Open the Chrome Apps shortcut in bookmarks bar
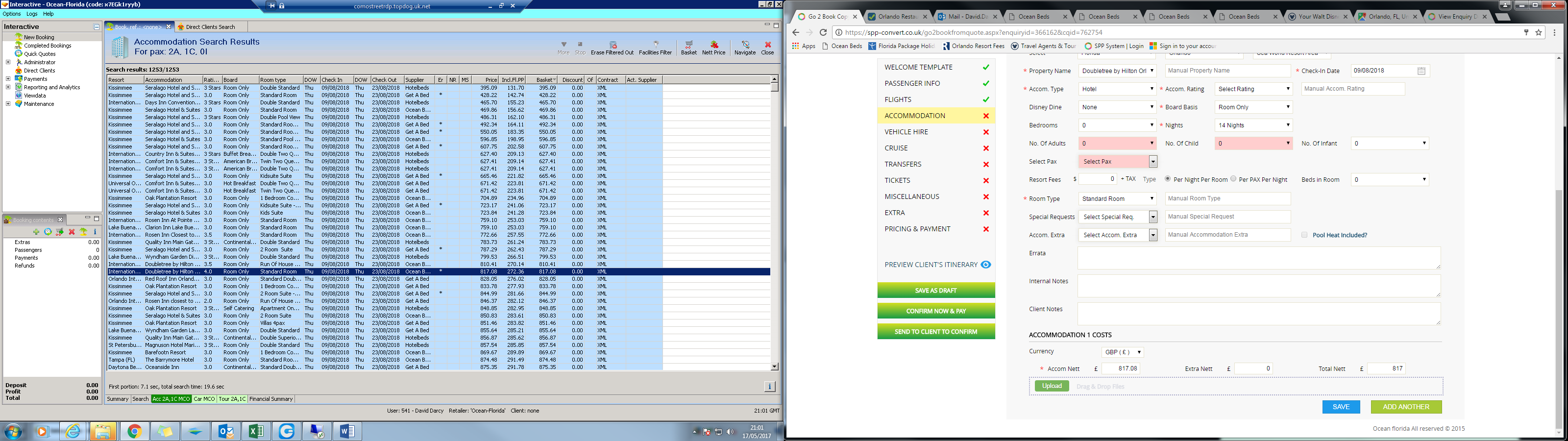This screenshot has height=441, width=1568. point(804,46)
